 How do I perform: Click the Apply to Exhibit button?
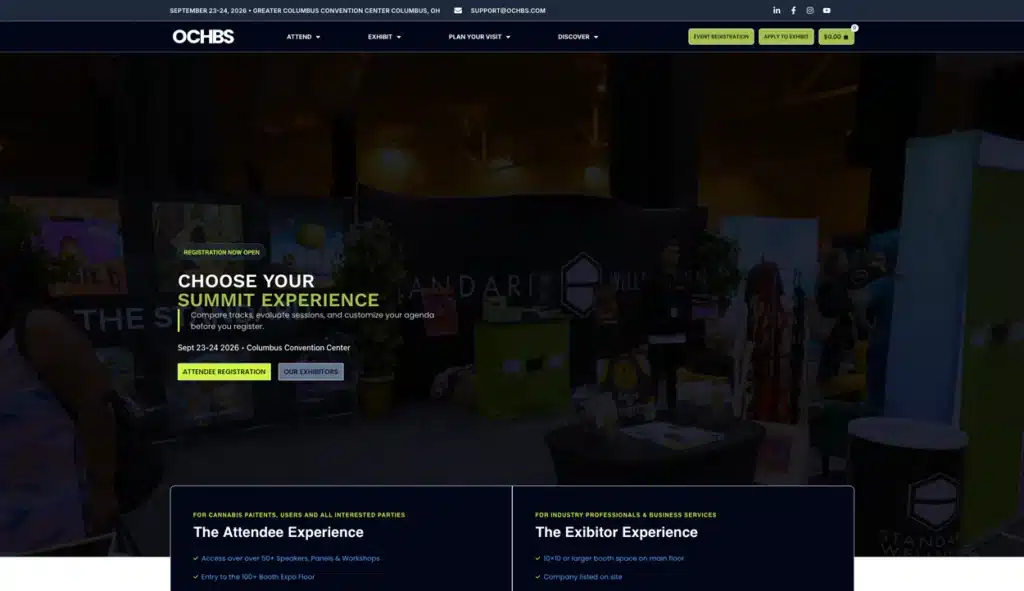pyautogui.click(x=786, y=37)
